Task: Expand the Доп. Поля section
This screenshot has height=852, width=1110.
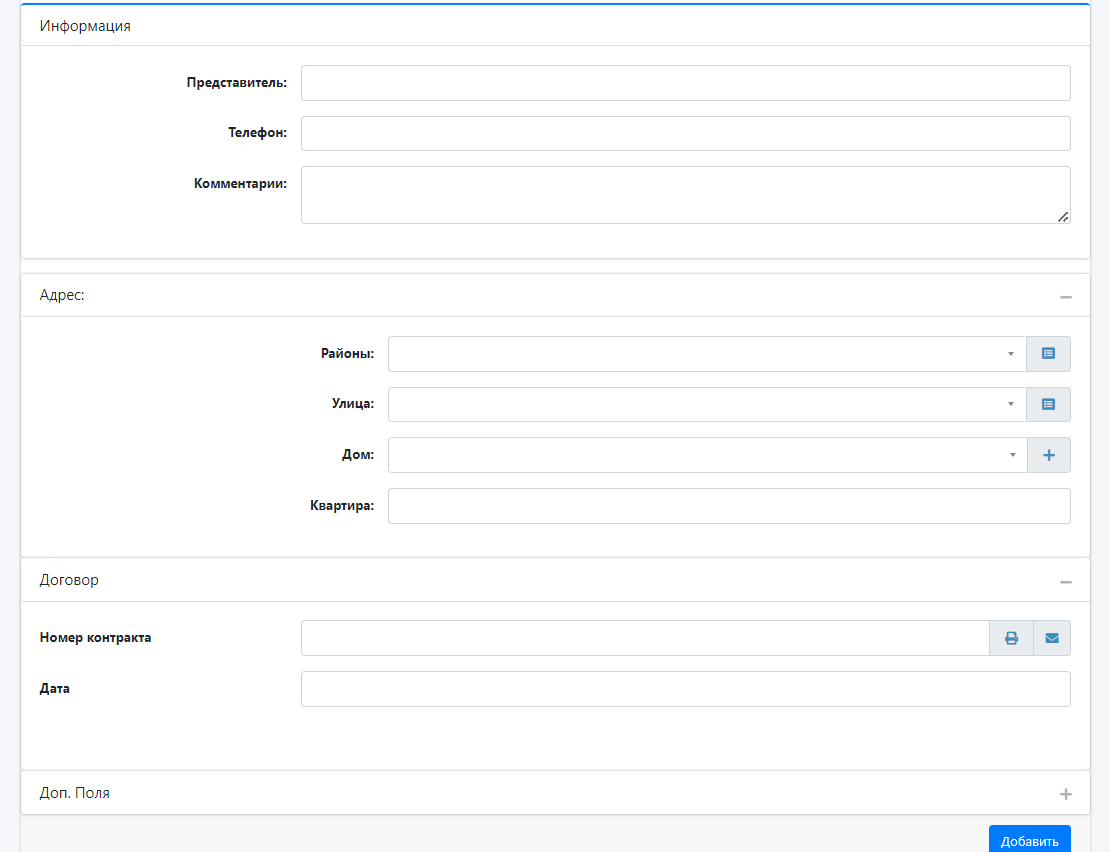Action: 1066,794
